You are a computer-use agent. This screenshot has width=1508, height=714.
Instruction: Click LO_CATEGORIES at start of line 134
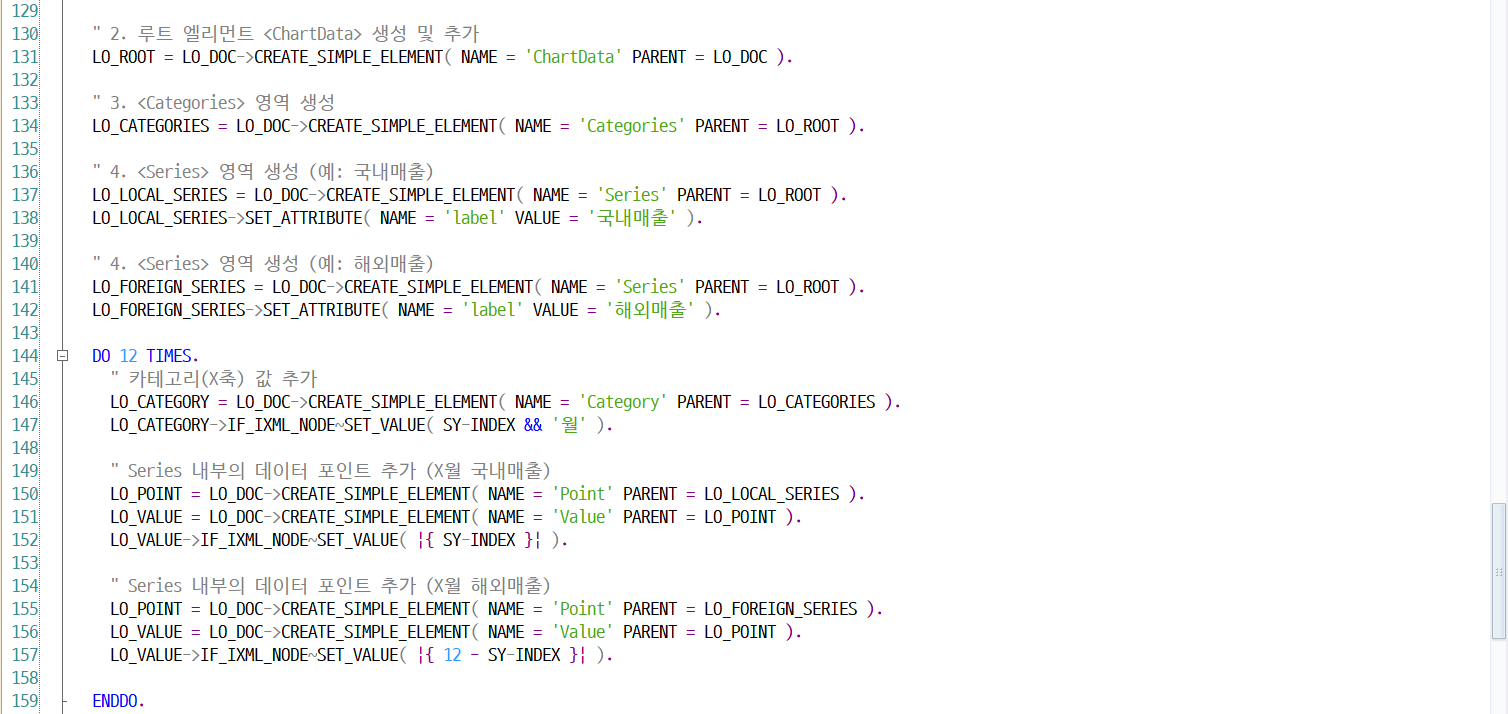pyautogui.click(x=150, y=126)
